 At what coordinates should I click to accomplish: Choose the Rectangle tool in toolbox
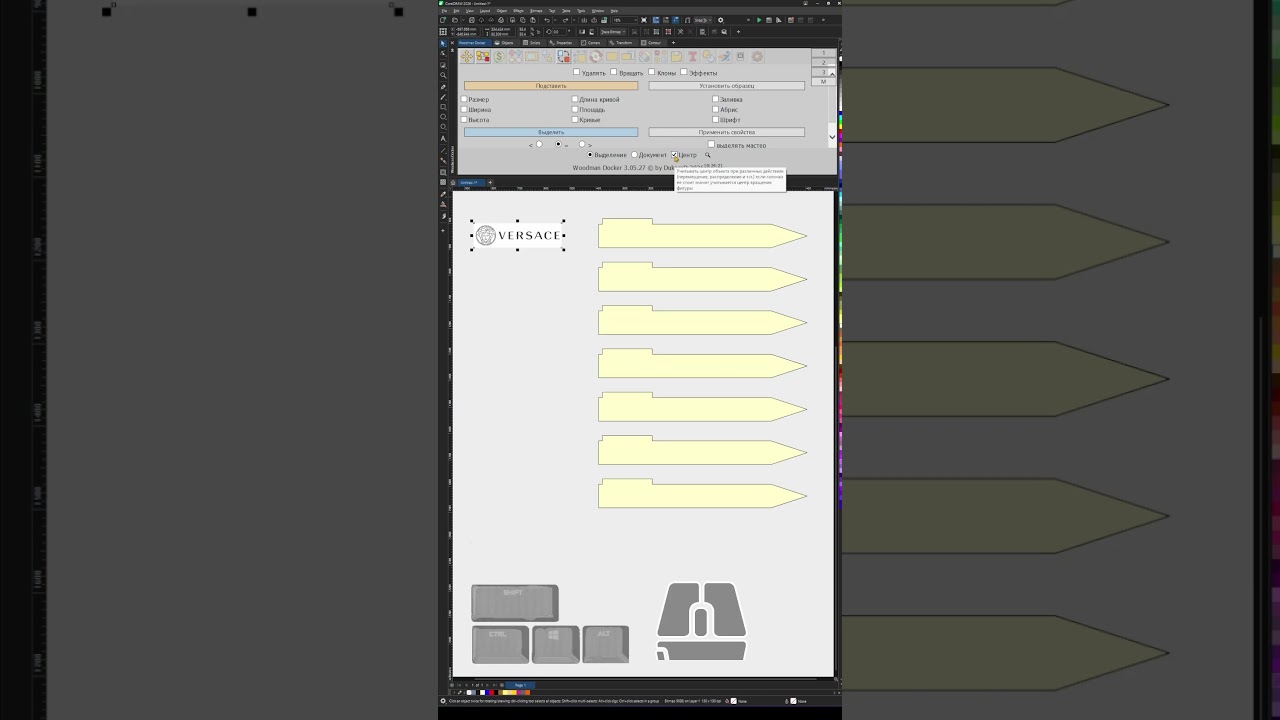[443, 107]
